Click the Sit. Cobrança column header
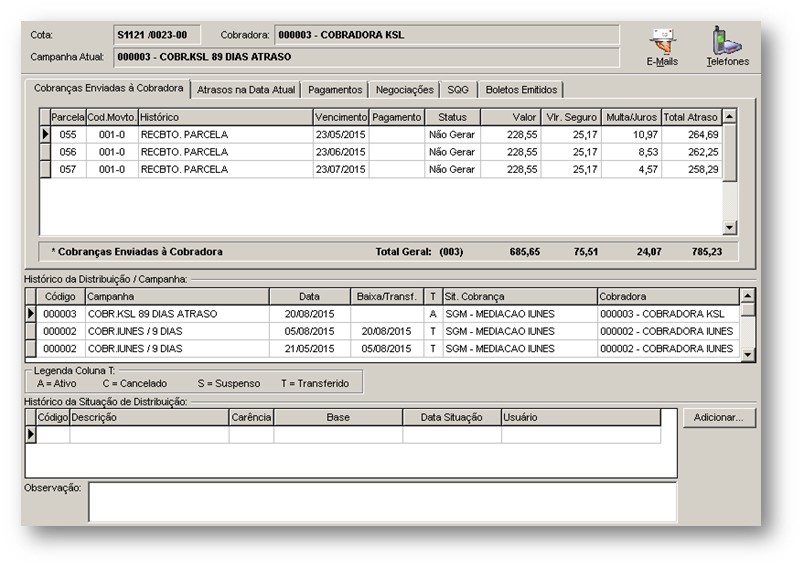Viewport: 803px width, 568px height. coord(520,296)
